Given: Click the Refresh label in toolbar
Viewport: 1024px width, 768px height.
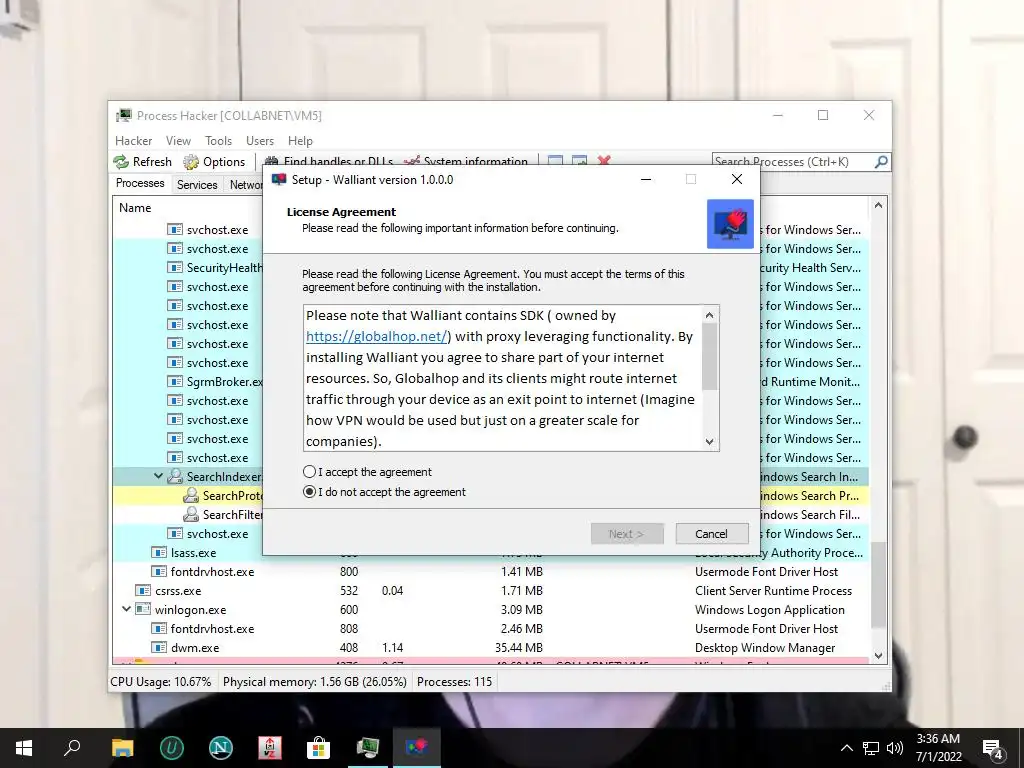Looking at the screenshot, I should [152, 161].
